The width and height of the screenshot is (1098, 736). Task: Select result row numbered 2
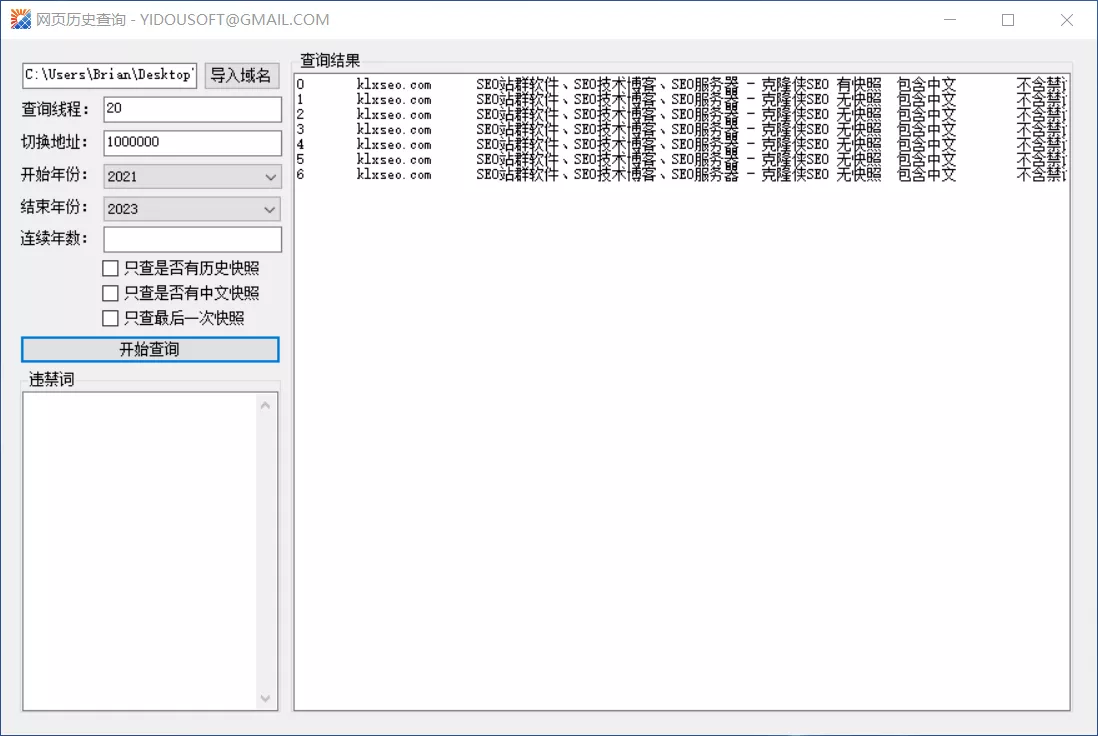pos(681,114)
